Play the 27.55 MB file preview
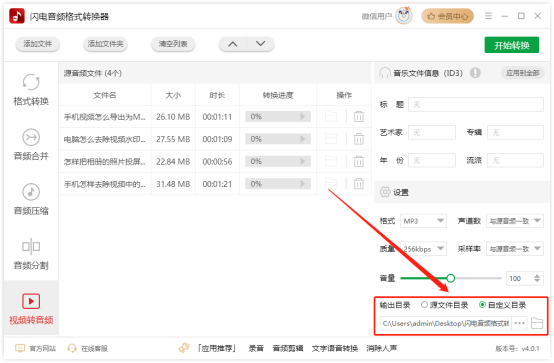The height and width of the screenshot is (363, 554). (x=303, y=139)
